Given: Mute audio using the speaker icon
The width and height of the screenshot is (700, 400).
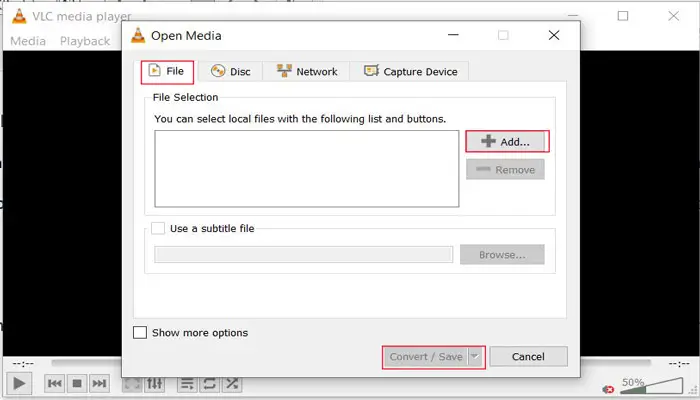Looking at the screenshot, I should pos(608,388).
